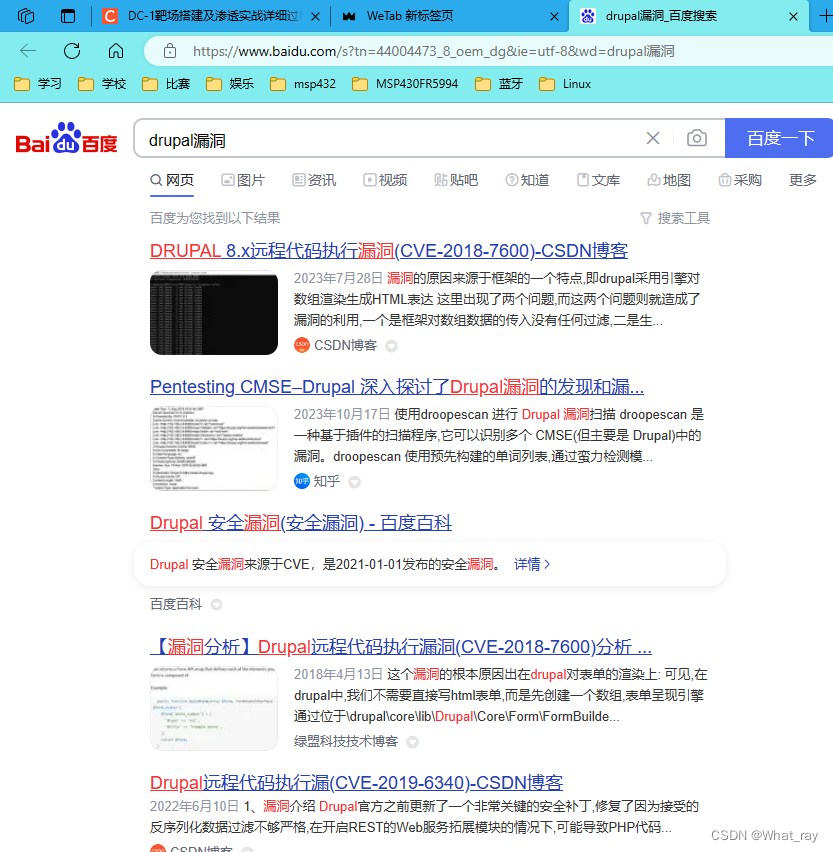
Task: Expand dropdown arrow beside 百度百科 source
Action: (216, 605)
